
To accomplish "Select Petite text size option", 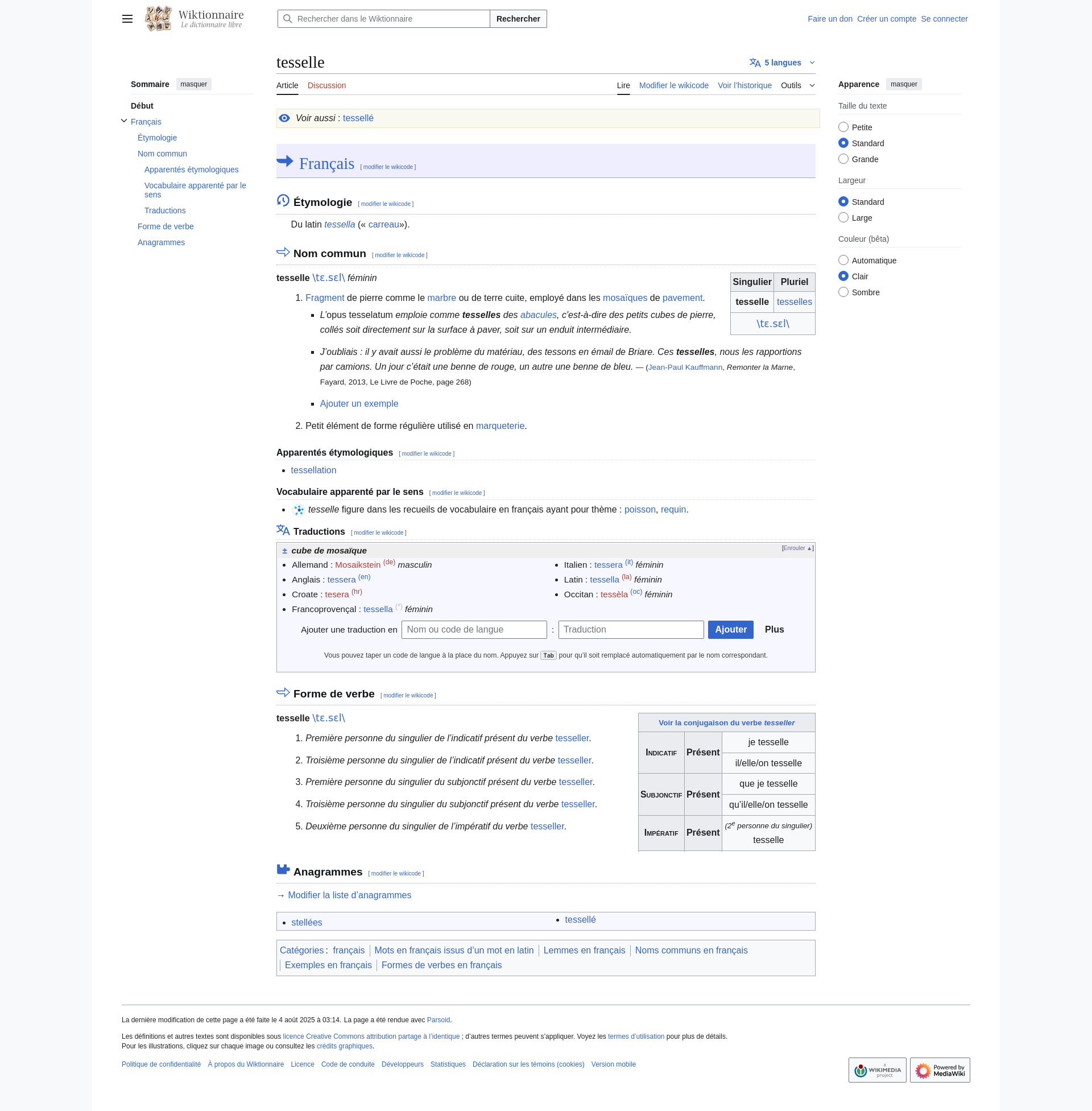I will click(843, 127).
